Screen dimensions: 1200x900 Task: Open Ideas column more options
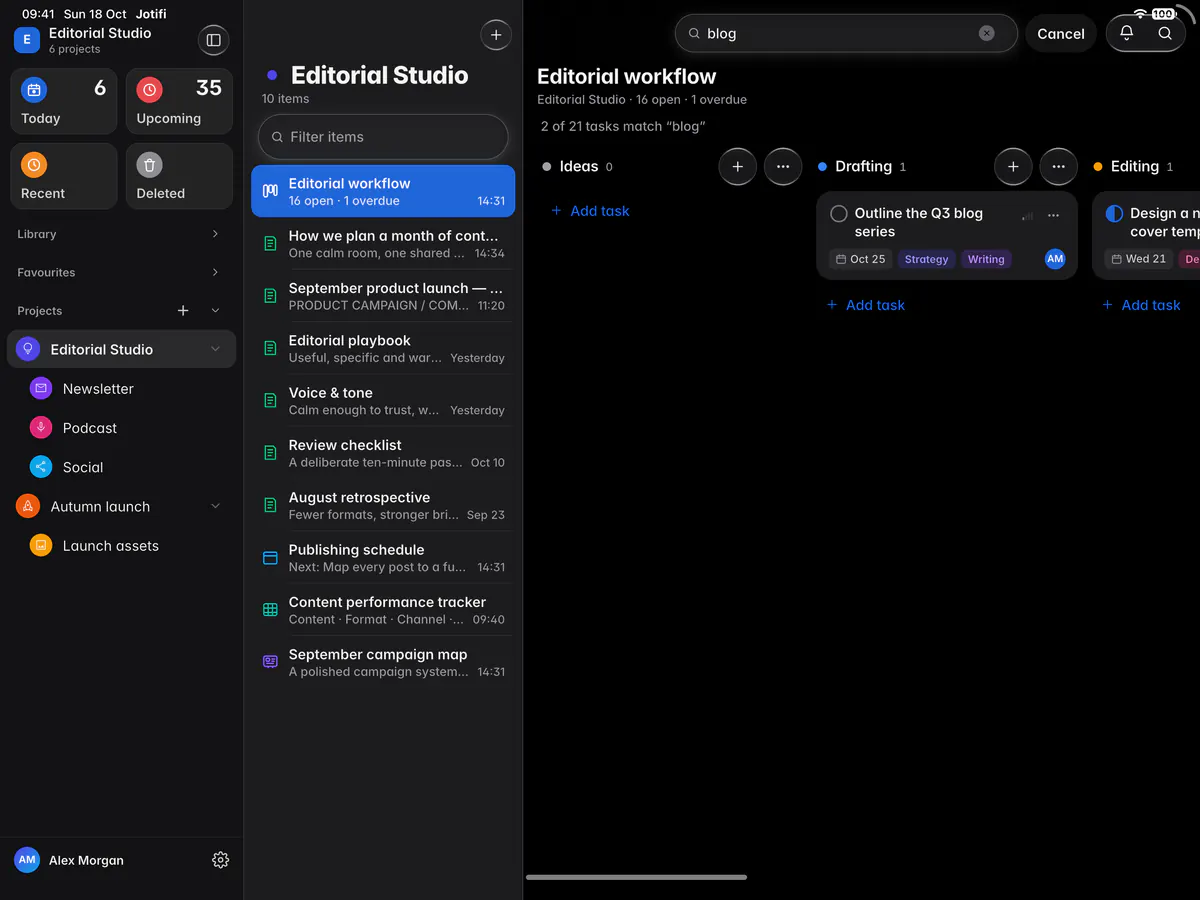point(783,167)
